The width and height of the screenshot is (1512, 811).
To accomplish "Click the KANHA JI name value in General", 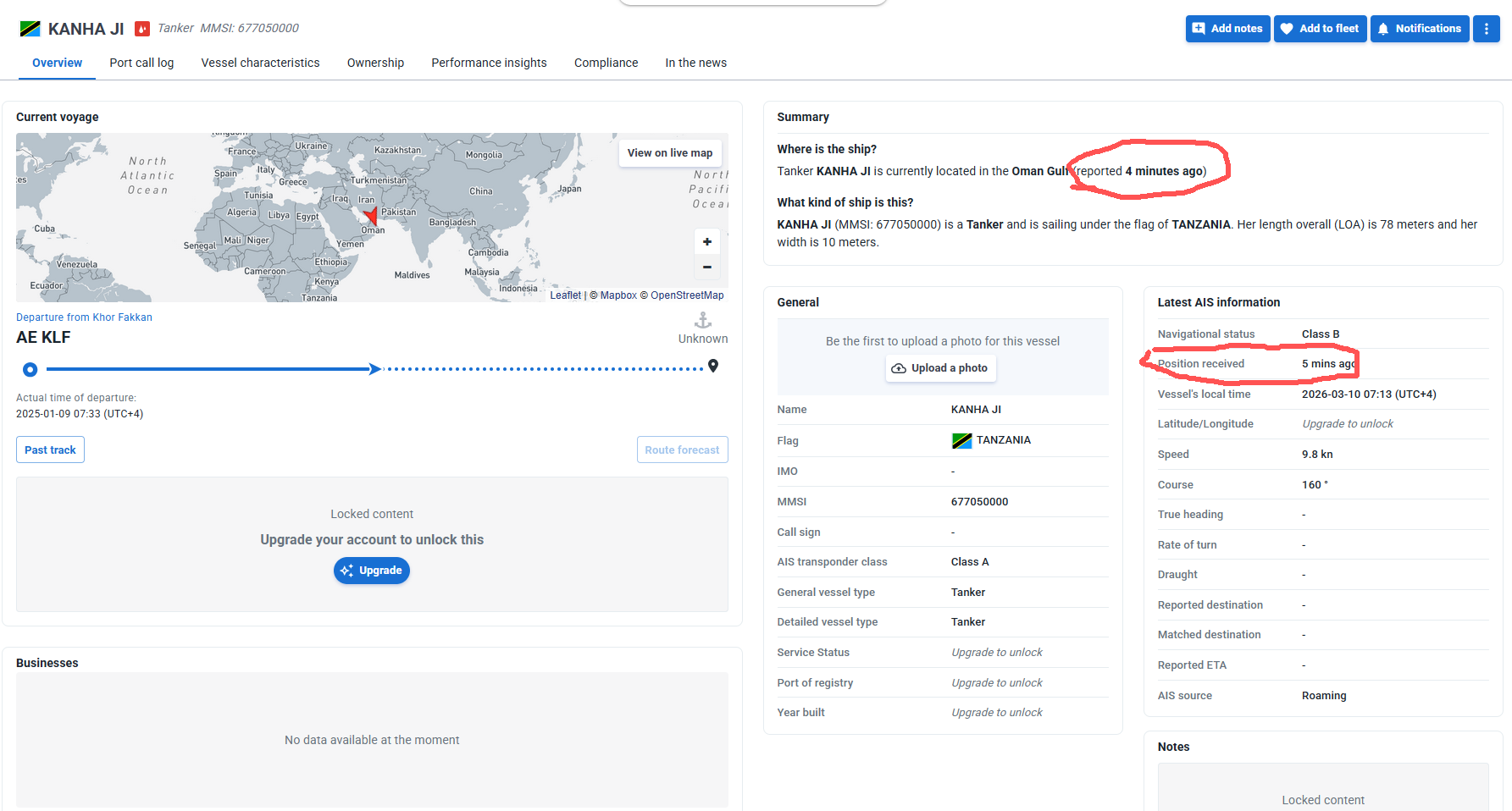I will [x=976, y=410].
